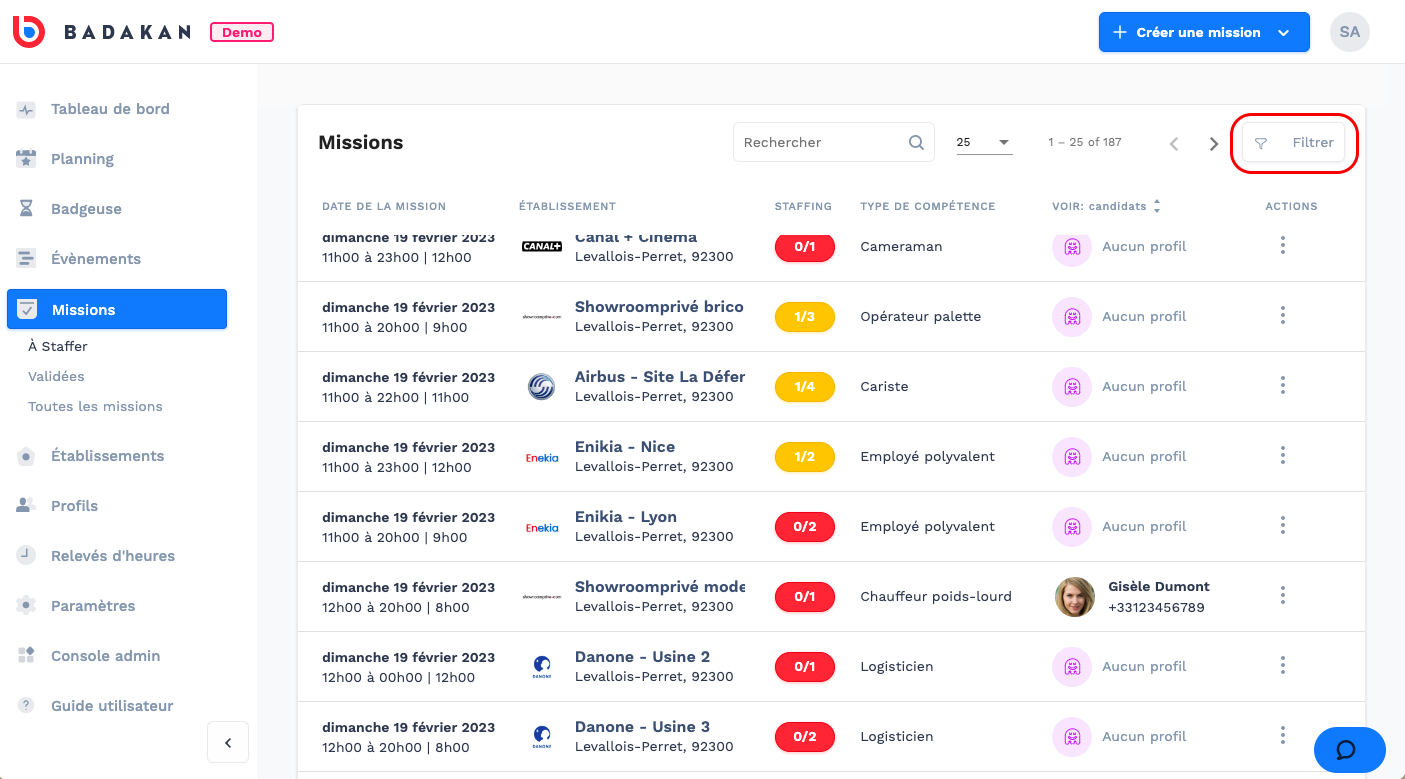Open actions menu for Danone - Usine 2

pyautogui.click(x=1283, y=666)
